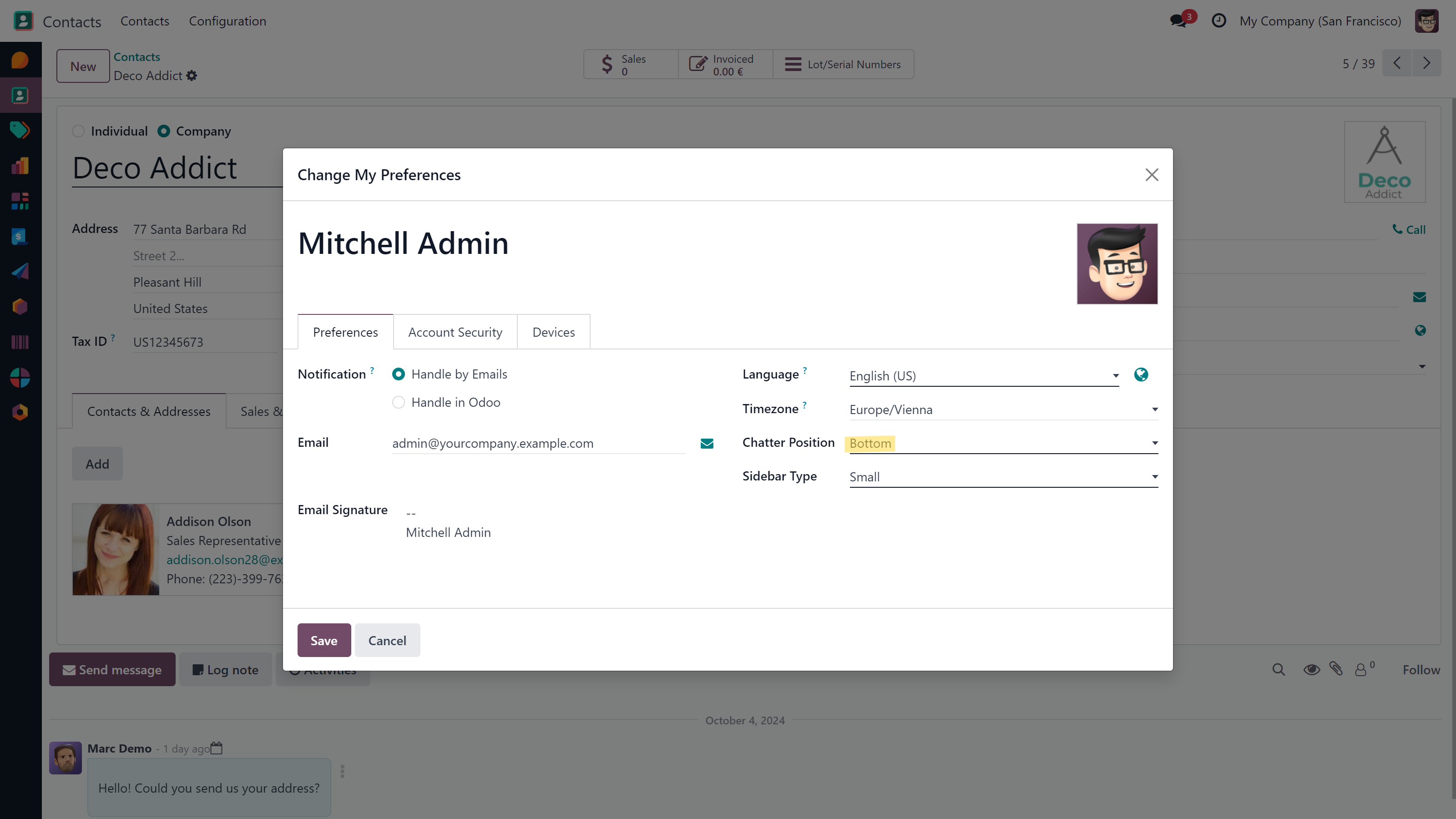The image size is (1456, 819).
Task: Open the activities clock icon in navbar
Action: [x=1218, y=21]
